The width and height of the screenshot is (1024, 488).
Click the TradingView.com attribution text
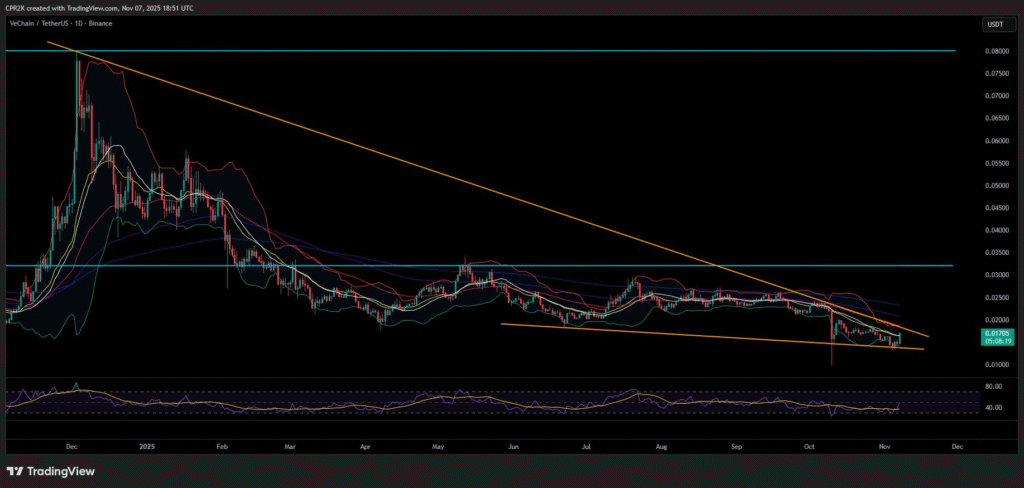pyautogui.click(x=100, y=8)
